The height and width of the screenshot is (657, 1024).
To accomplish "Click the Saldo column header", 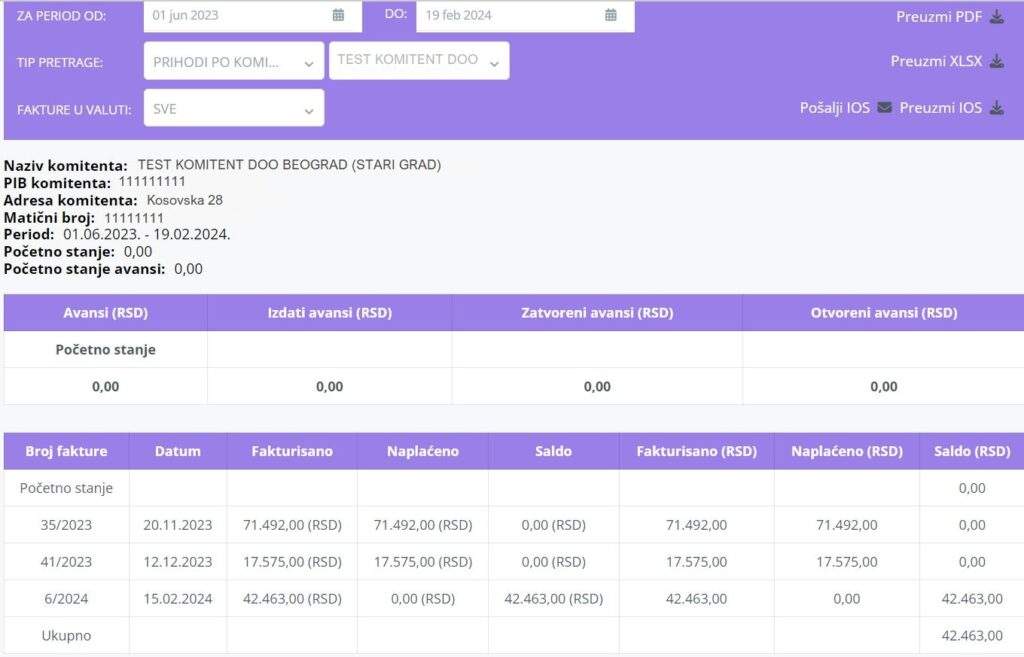I will [553, 451].
